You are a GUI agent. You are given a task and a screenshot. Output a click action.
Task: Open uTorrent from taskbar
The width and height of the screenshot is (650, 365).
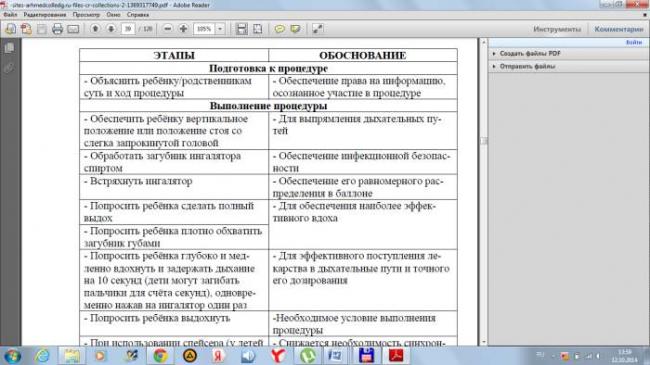click(308, 356)
